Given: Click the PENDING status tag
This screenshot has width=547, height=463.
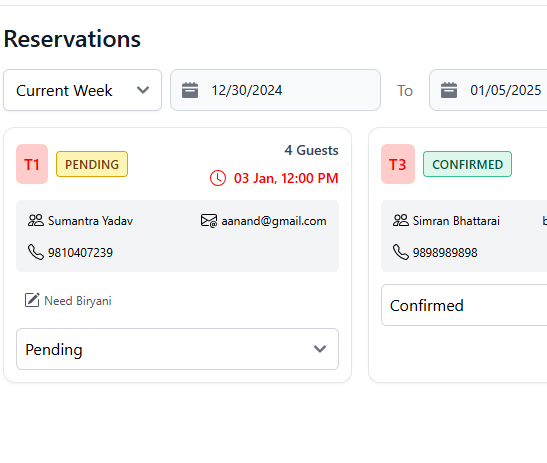Looking at the screenshot, I should (x=92, y=164).
